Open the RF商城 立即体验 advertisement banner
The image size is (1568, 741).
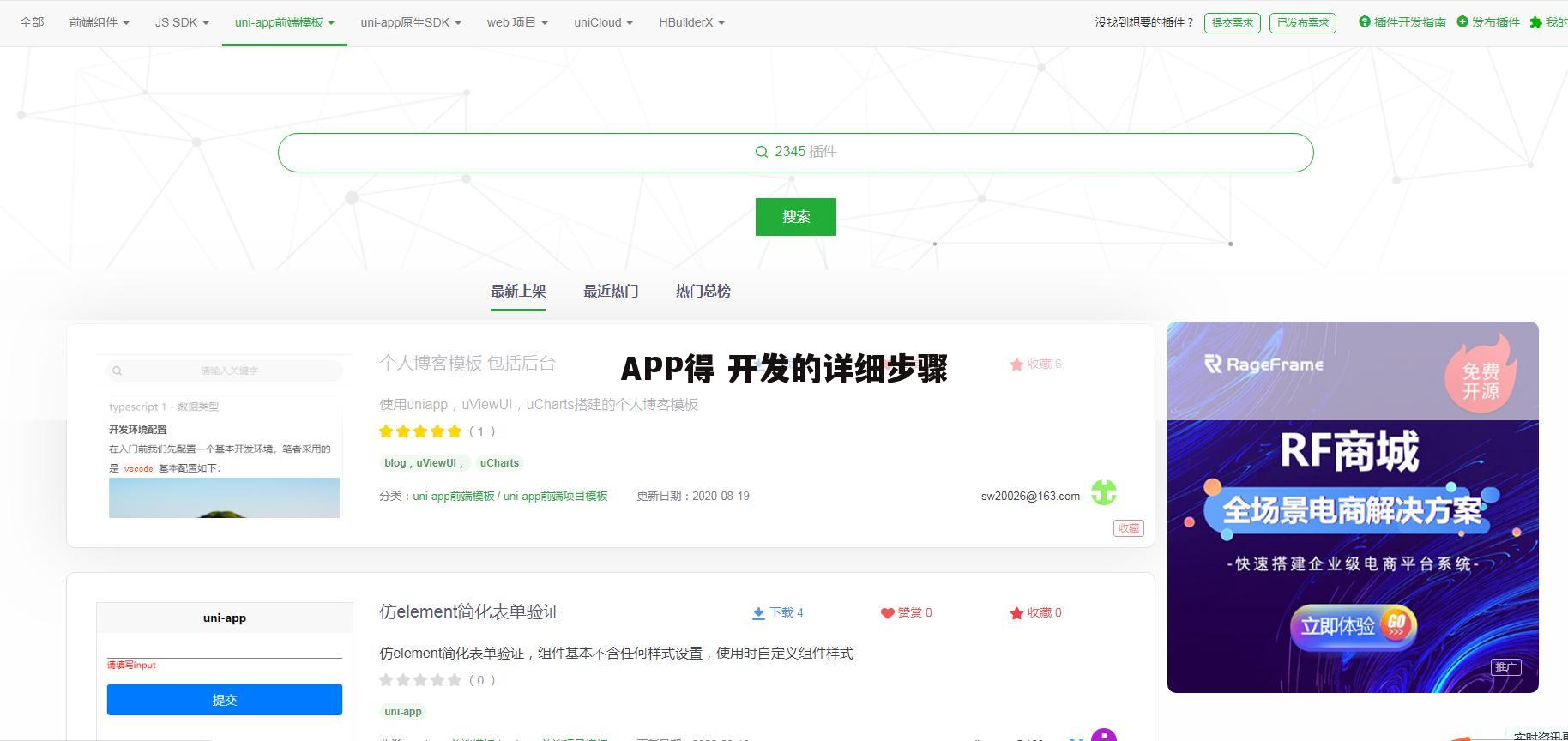(1352, 626)
